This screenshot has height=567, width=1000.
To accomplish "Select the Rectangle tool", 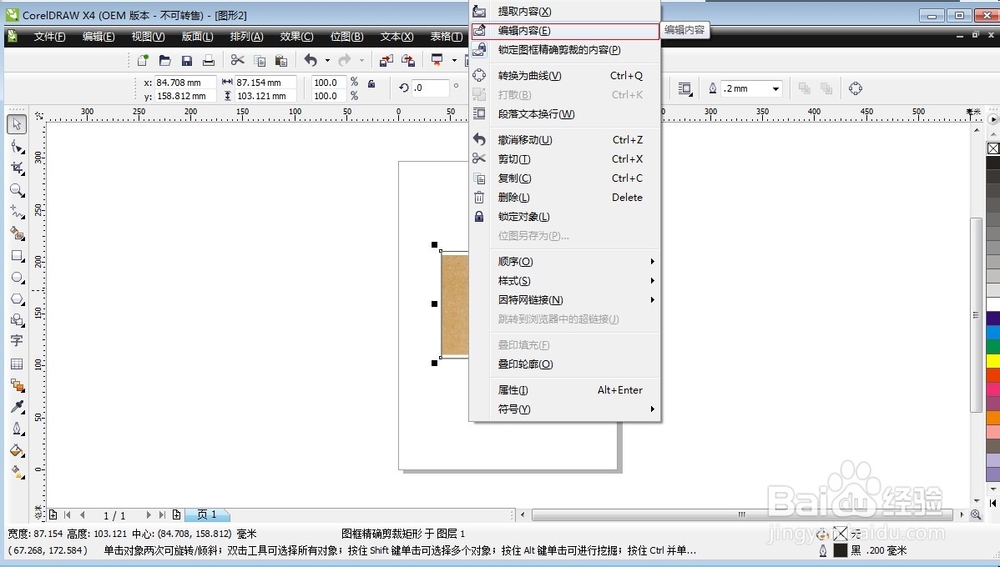I will [x=17, y=256].
